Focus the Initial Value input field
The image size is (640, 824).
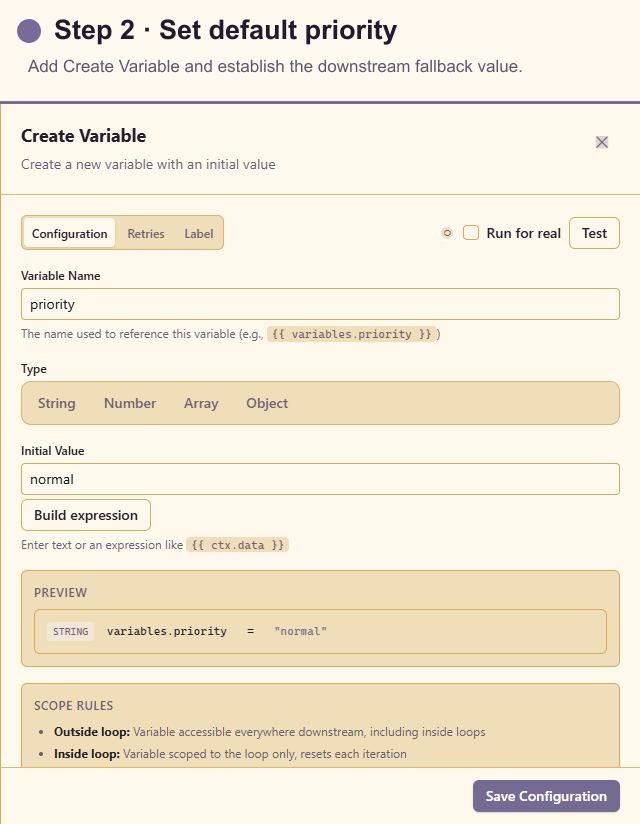pos(320,479)
